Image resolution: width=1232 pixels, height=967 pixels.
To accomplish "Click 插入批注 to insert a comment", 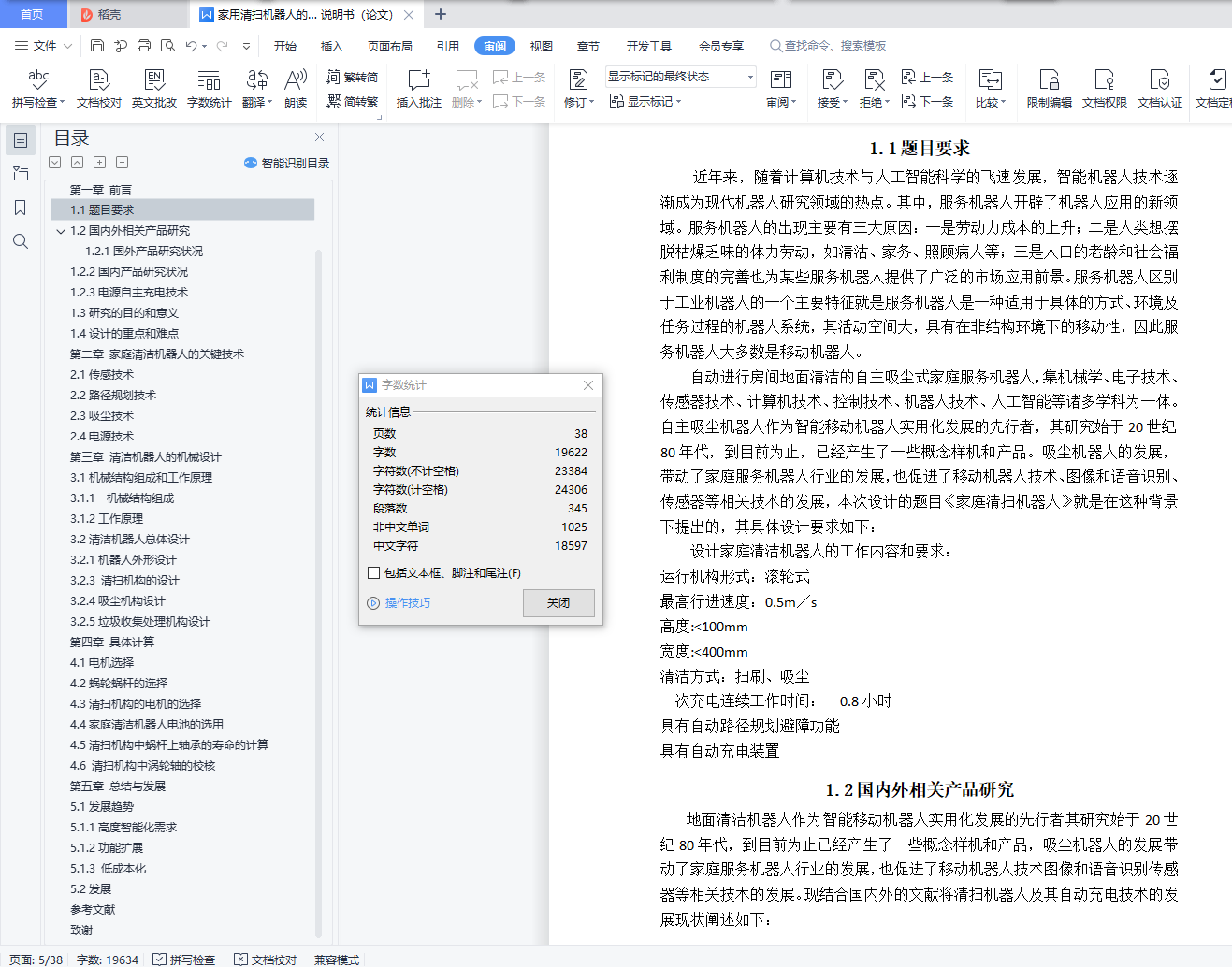I will [418, 89].
